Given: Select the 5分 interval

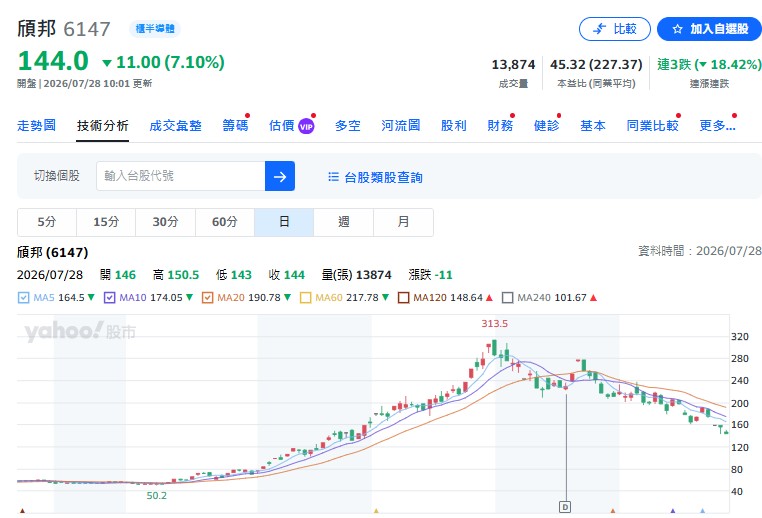Looking at the screenshot, I should tap(47, 222).
